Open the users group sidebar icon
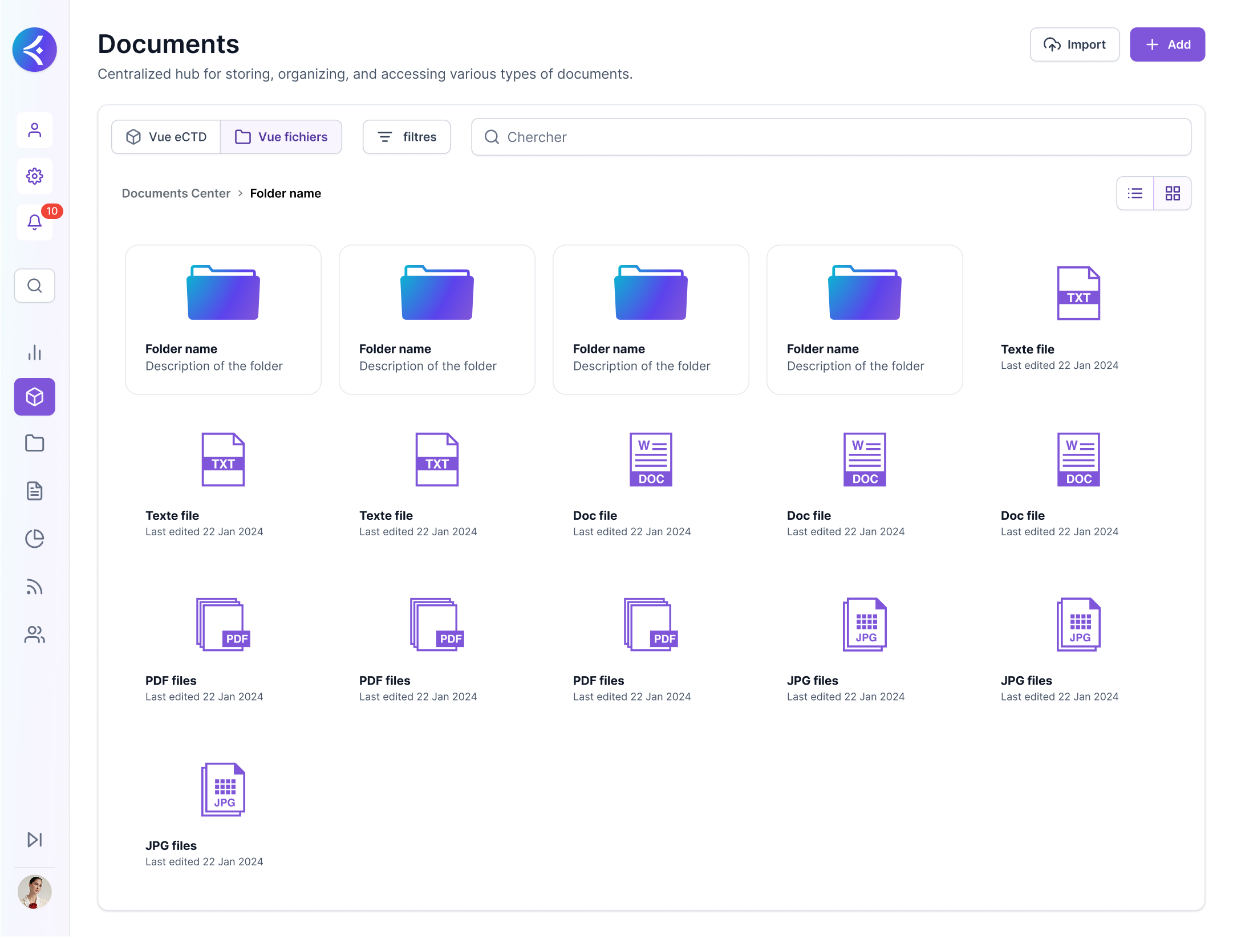This screenshot has height=952, width=1233. click(x=35, y=634)
